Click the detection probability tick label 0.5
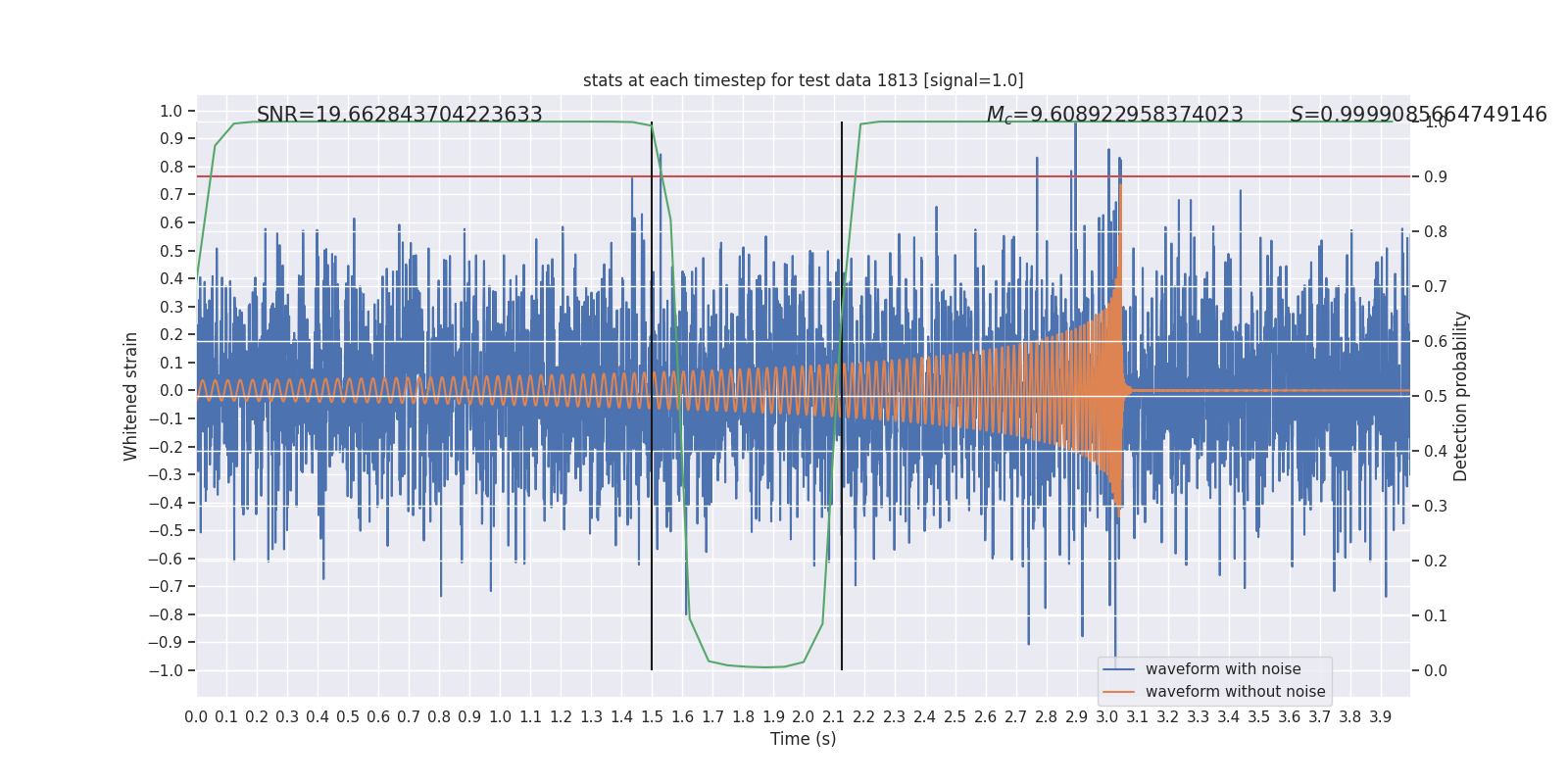This screenshot has width=1568, height=784. point(1436,397)
